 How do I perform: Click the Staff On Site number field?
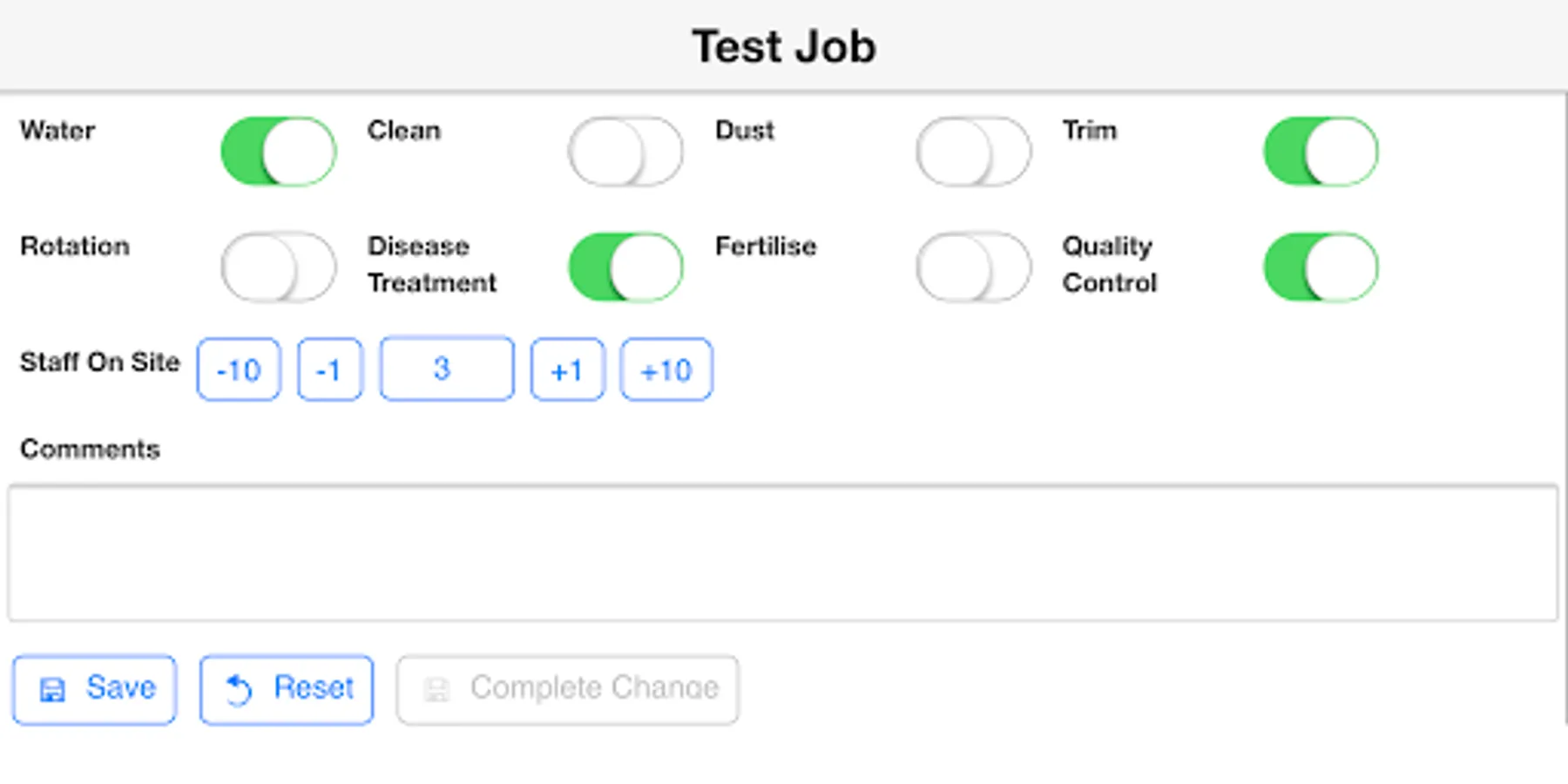447,369
